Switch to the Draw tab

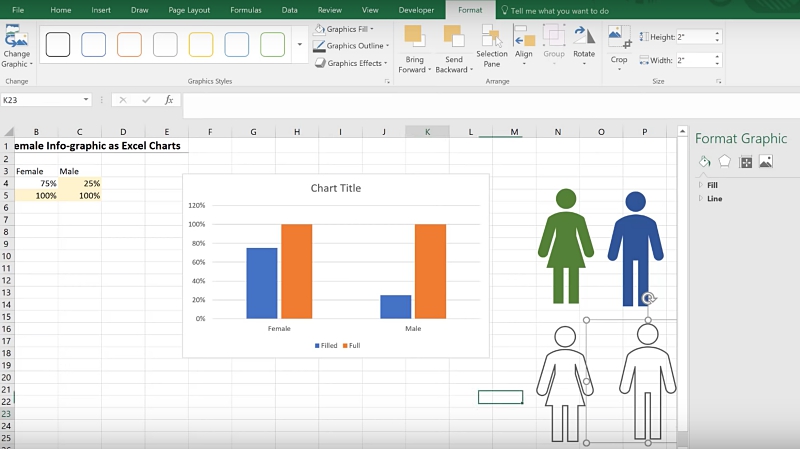(139, 10)
